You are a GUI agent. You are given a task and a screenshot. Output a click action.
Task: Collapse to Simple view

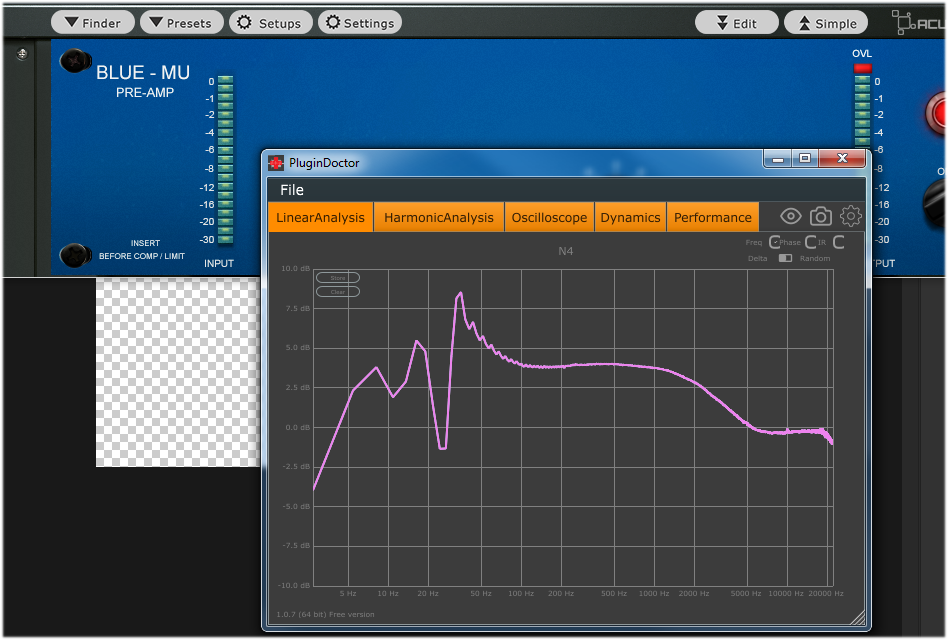[826, 23]
